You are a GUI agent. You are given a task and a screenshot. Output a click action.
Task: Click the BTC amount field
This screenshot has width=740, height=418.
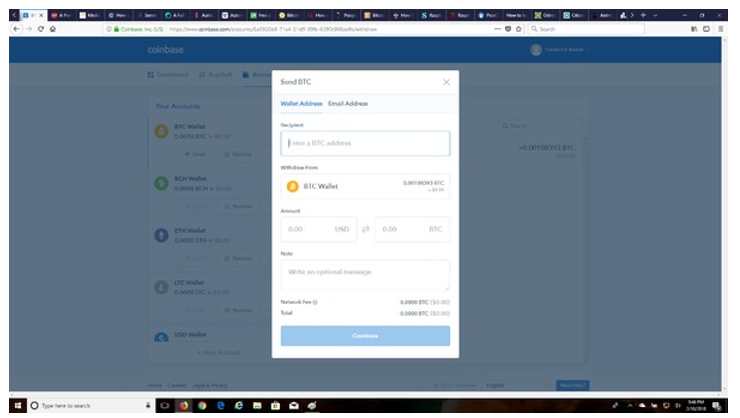(412, 229)
